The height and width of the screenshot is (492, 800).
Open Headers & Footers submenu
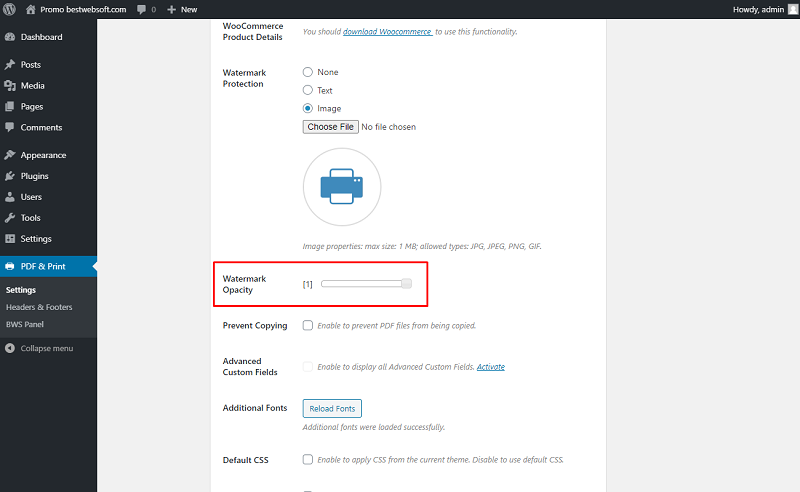(39, 307)
